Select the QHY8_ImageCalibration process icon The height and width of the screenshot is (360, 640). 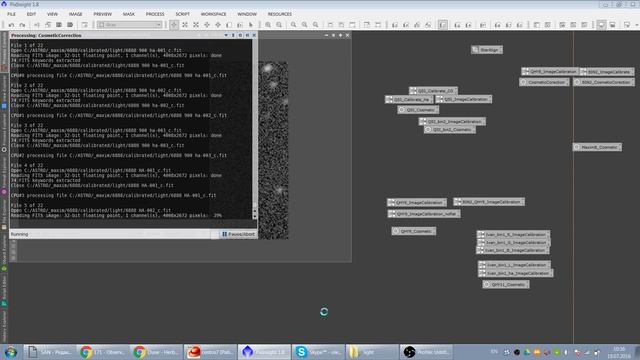(550, 71)
